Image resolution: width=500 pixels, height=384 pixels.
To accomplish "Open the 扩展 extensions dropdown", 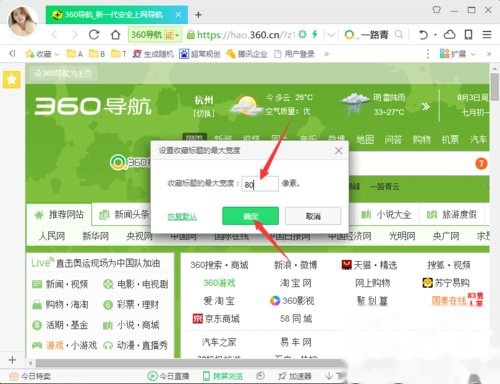I will coord(457,54).
